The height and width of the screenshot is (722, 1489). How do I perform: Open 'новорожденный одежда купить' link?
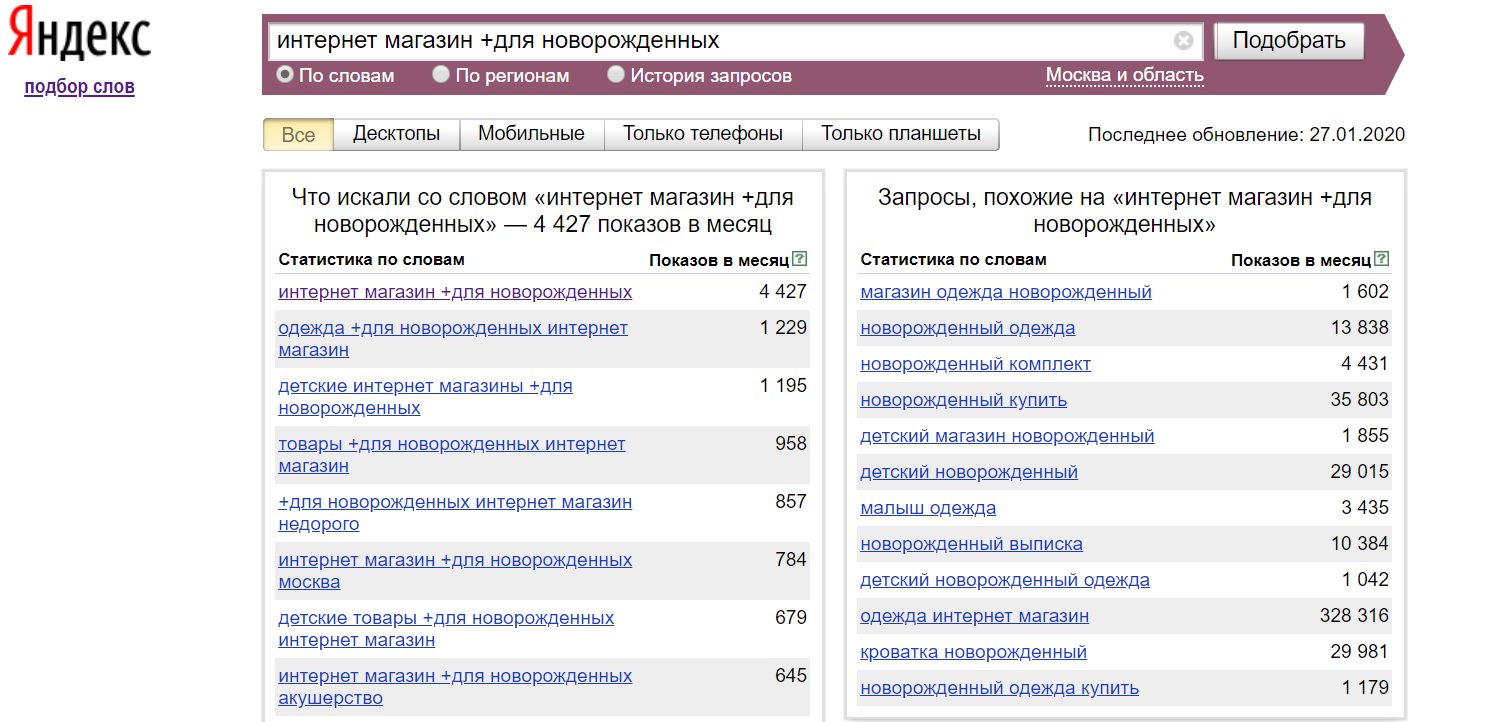999,688
